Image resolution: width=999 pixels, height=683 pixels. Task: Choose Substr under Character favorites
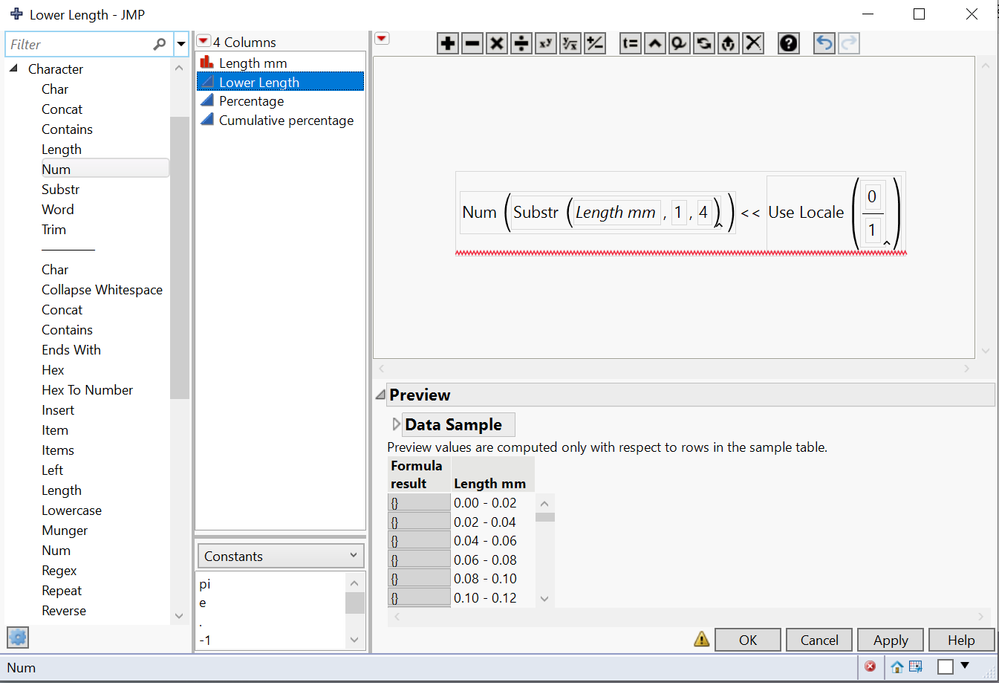pos(61,189)
